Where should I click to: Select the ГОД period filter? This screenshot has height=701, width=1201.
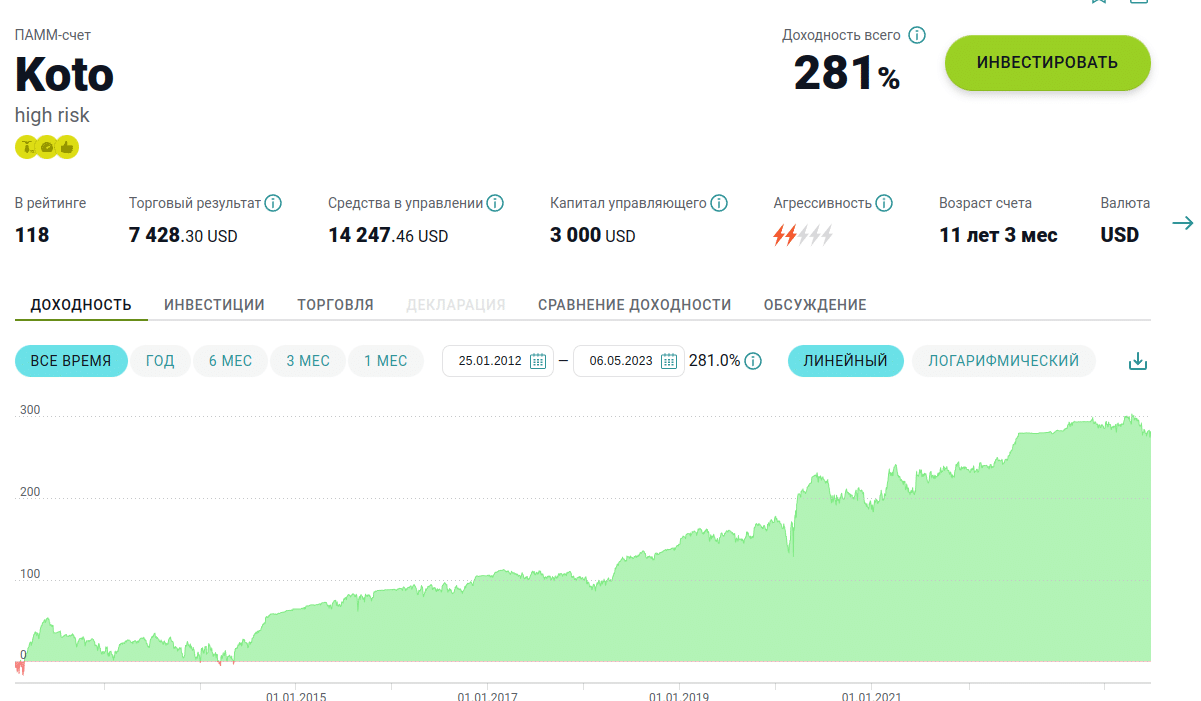[x=160, y=361]
